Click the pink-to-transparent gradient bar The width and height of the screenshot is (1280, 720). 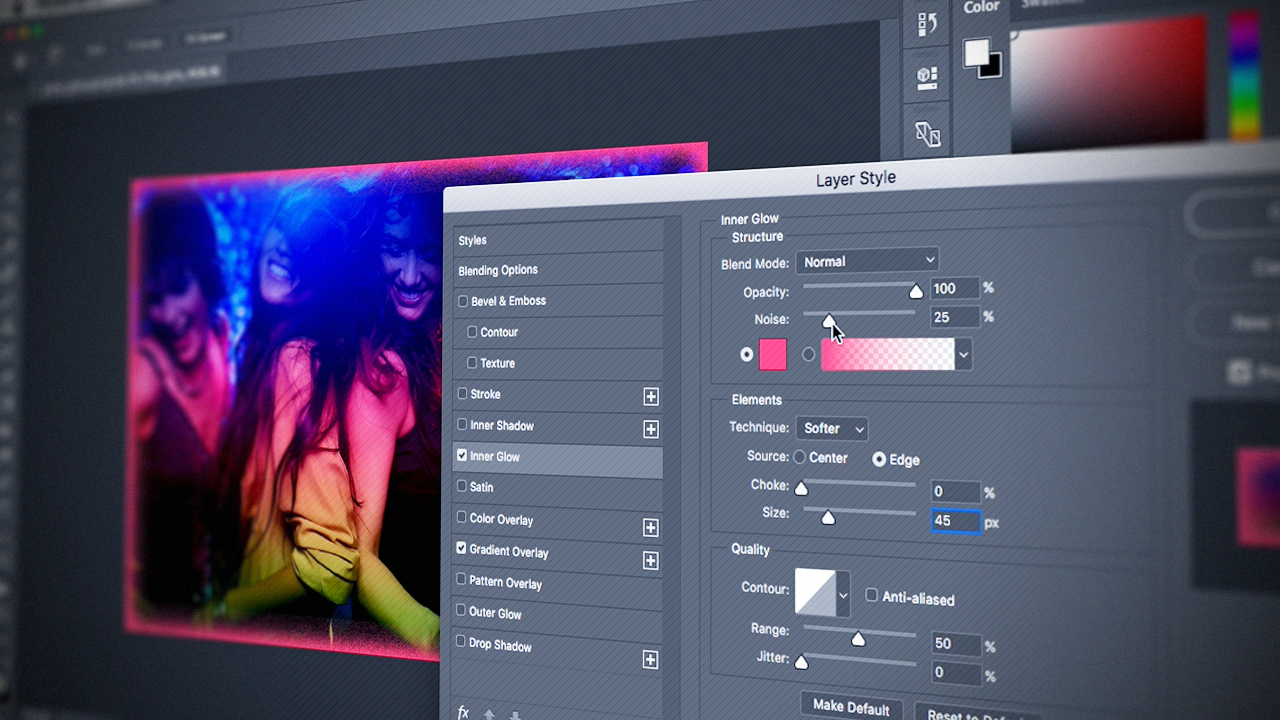pos(887,354)
